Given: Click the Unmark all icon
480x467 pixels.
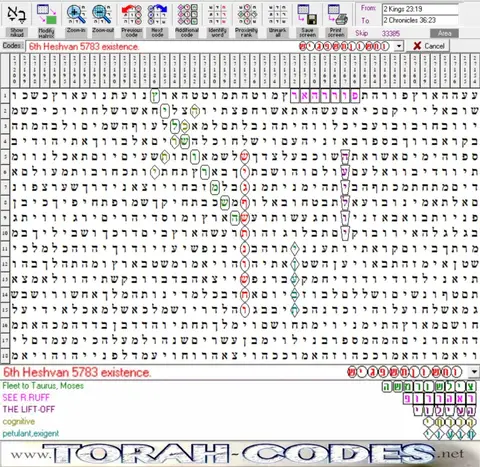Looking at the screenshot, I should (277, 14).
